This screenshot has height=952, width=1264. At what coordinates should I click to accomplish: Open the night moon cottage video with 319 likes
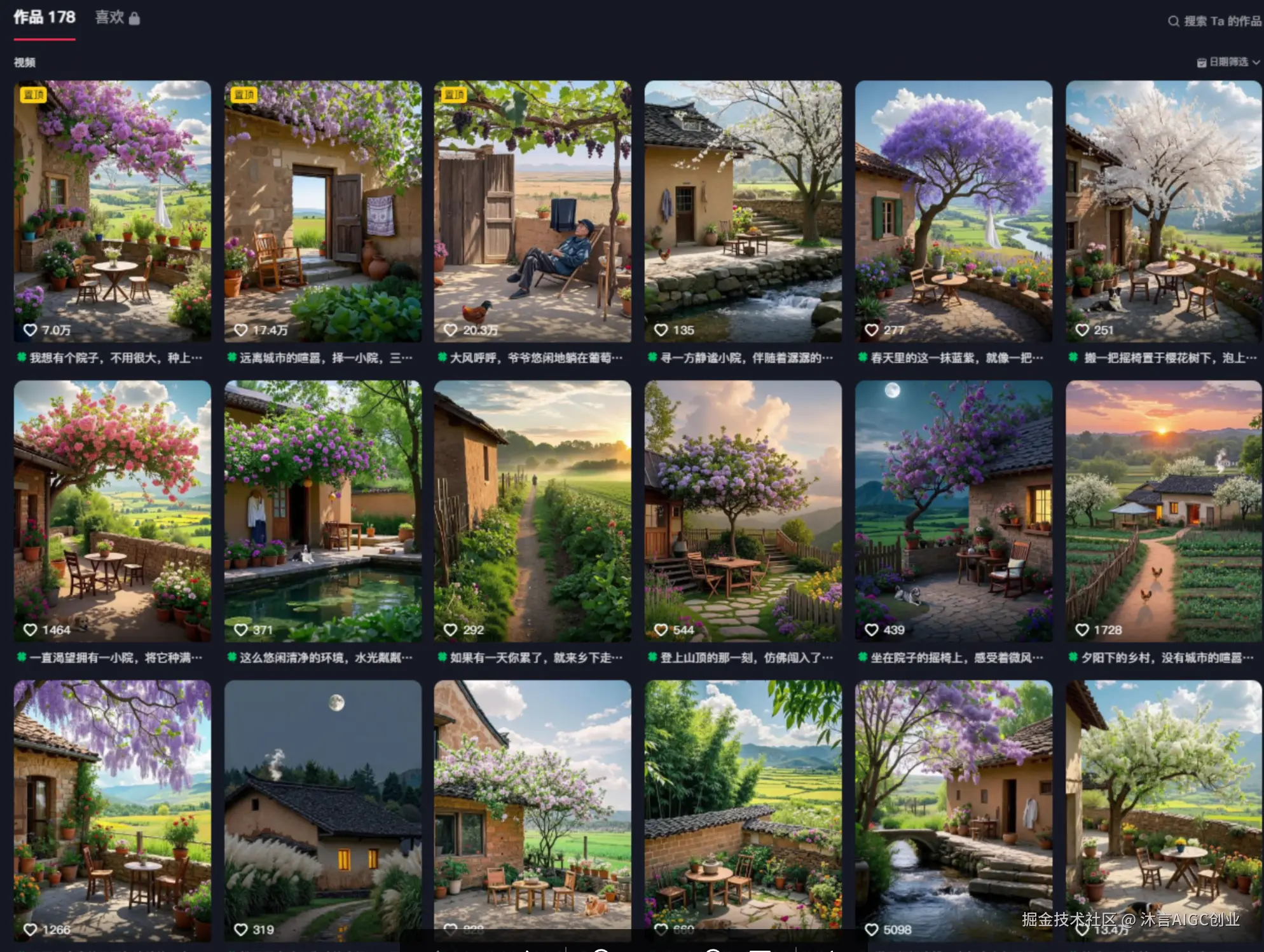point(322,811)
